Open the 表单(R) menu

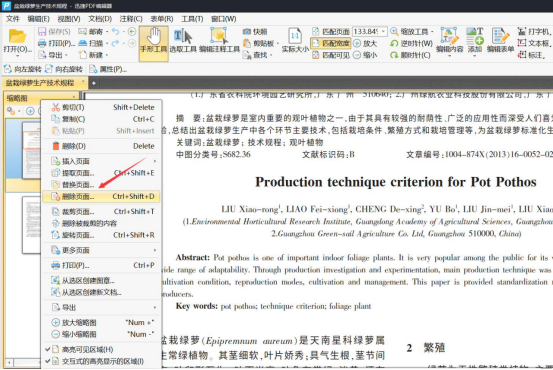(x=162, y=19)
